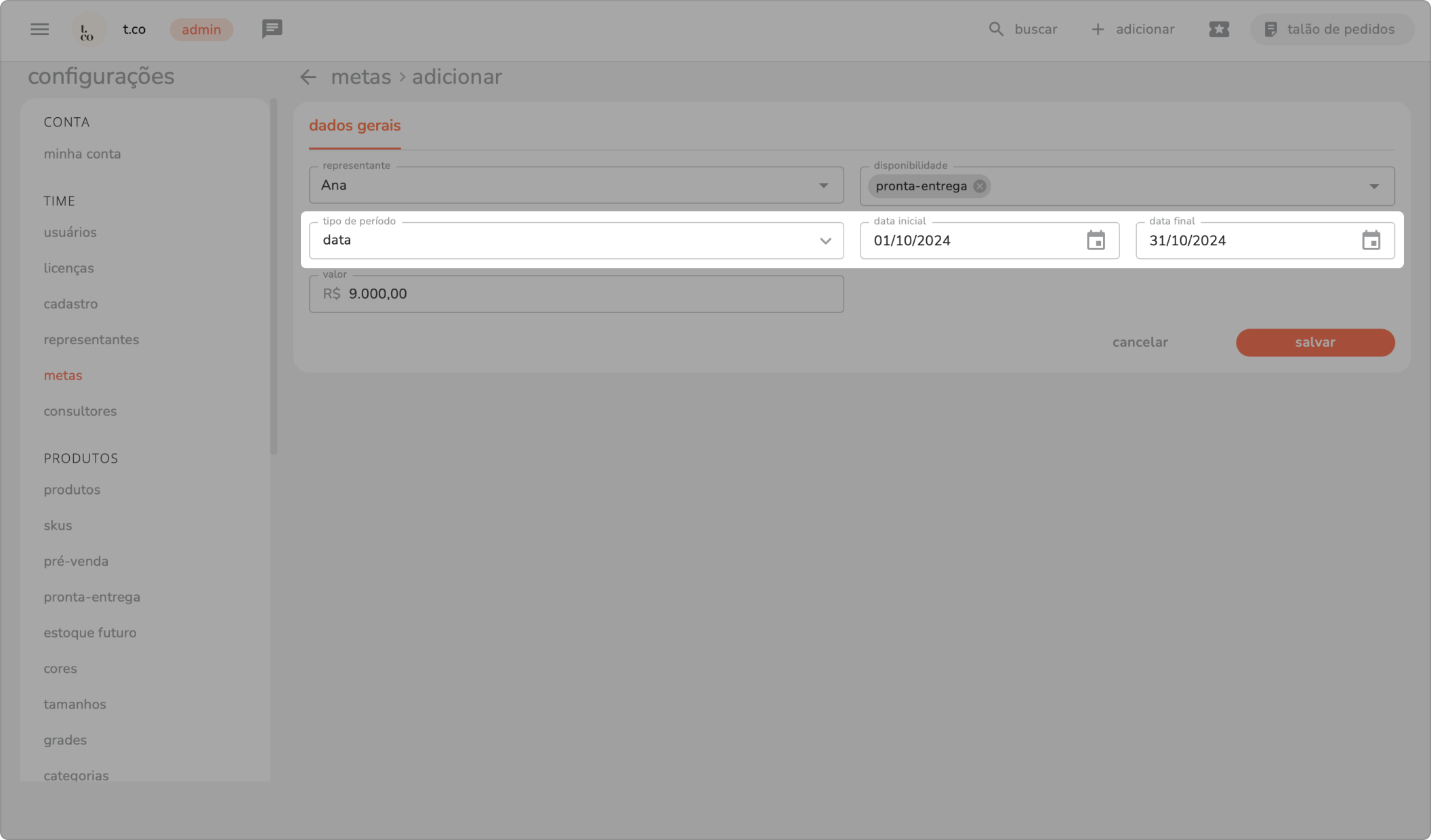This screenshot has width=1431, height=840.
Task: Expand the disponibilidade dropdown
Action: (x=1373, y=186)
